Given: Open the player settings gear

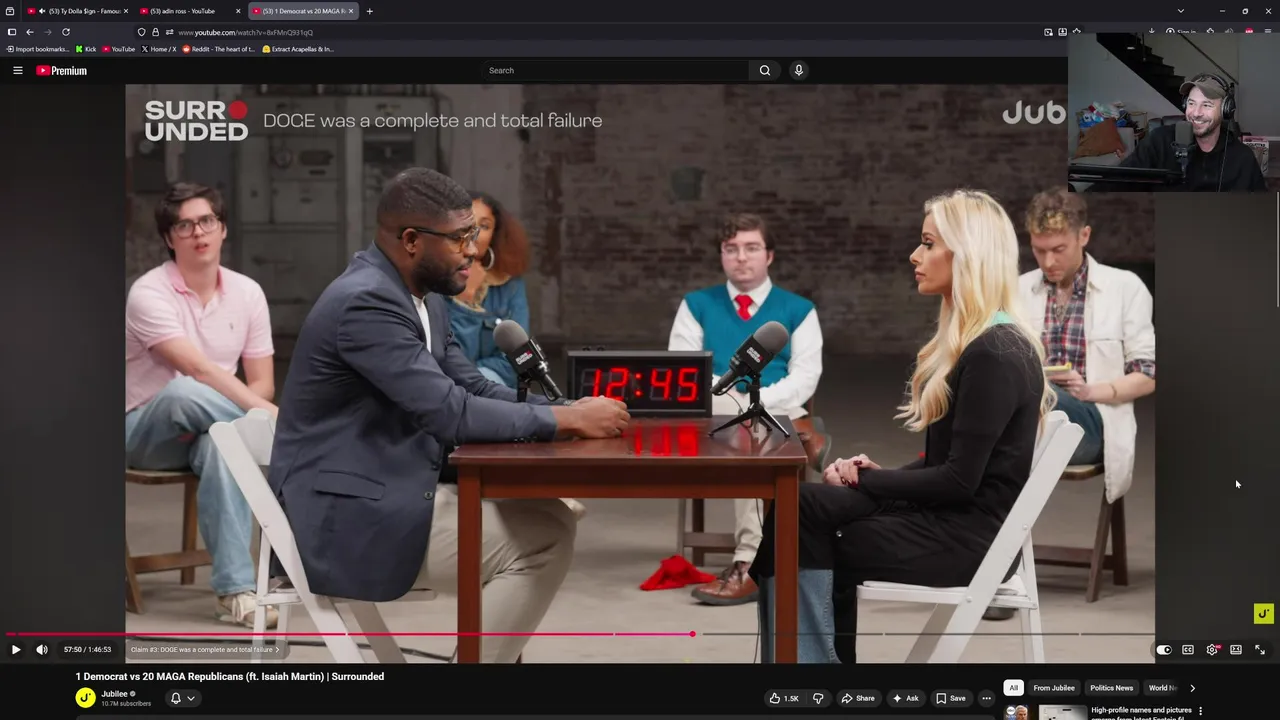Looking at the screenshot, I should point(1212,650).
